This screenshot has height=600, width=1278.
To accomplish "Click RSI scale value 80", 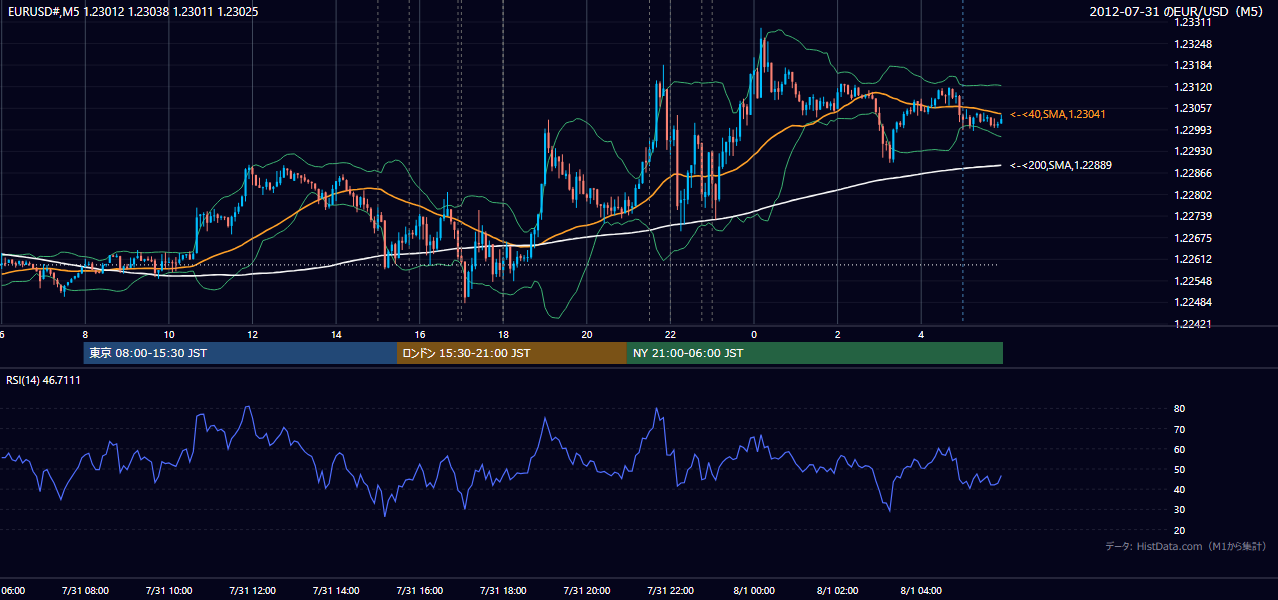I will click(1180, 409).
